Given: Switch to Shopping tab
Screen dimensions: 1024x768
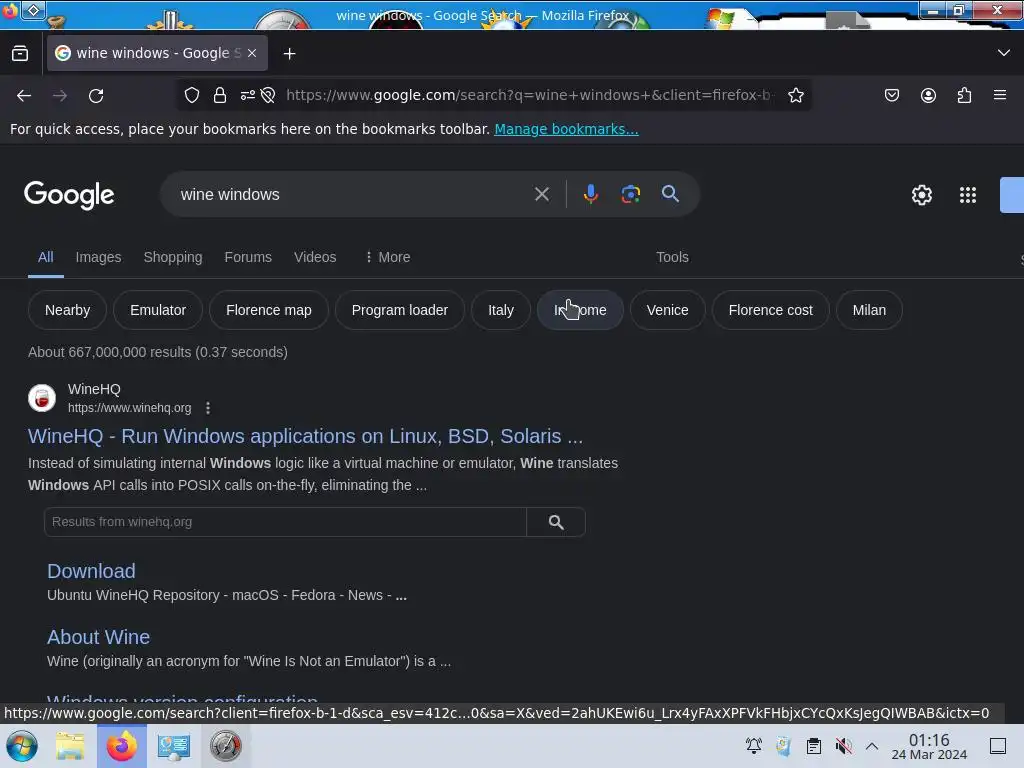Looking at the screenshot, I should [x=172, y=257].
